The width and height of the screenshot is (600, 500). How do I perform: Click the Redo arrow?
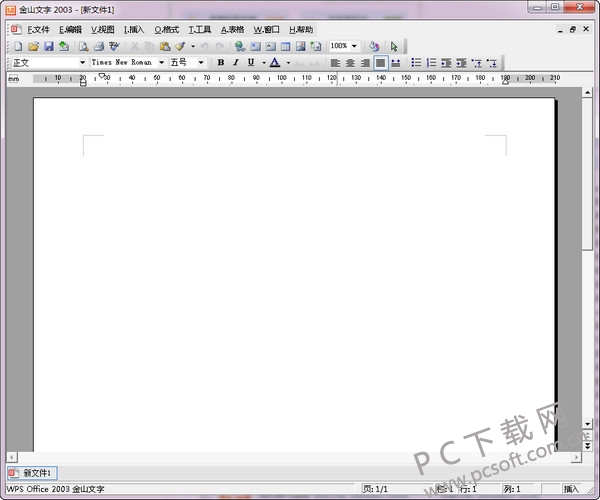(220, 46)
